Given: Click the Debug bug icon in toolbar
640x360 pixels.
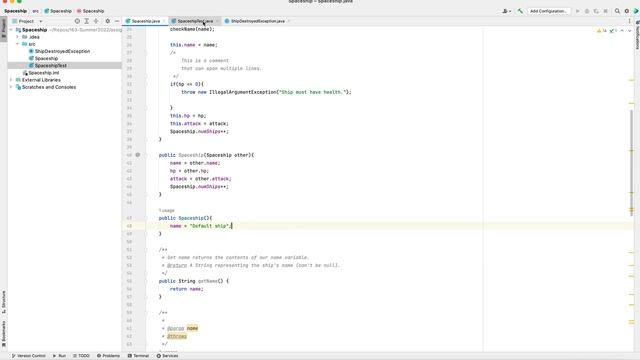Looking at the screenshot, I should click(587, 11).
